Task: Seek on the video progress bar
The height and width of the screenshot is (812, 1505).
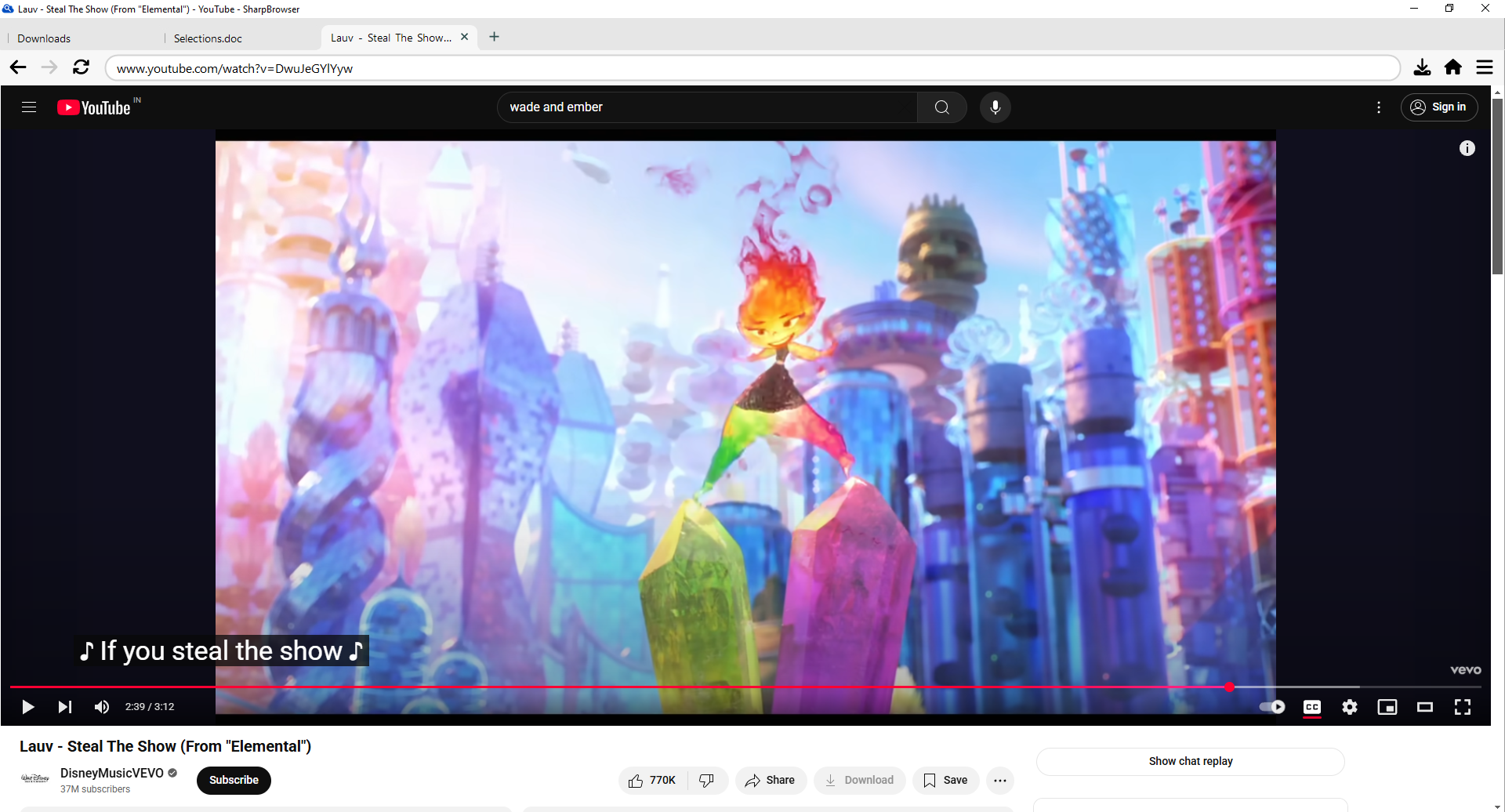Action: pyautogui.click(x=745, y=687)
